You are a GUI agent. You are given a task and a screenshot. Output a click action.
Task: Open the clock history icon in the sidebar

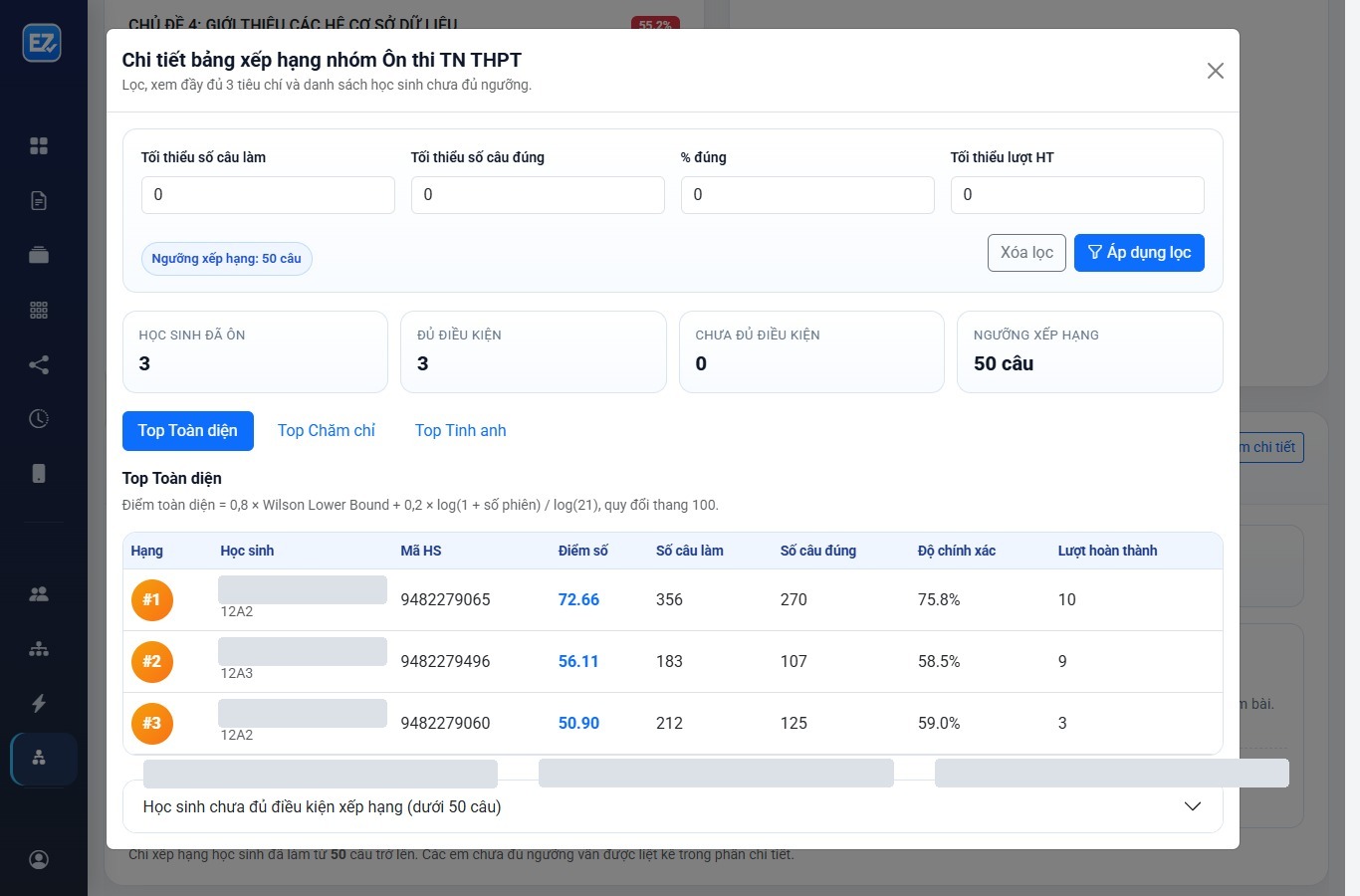click(39, 418)
